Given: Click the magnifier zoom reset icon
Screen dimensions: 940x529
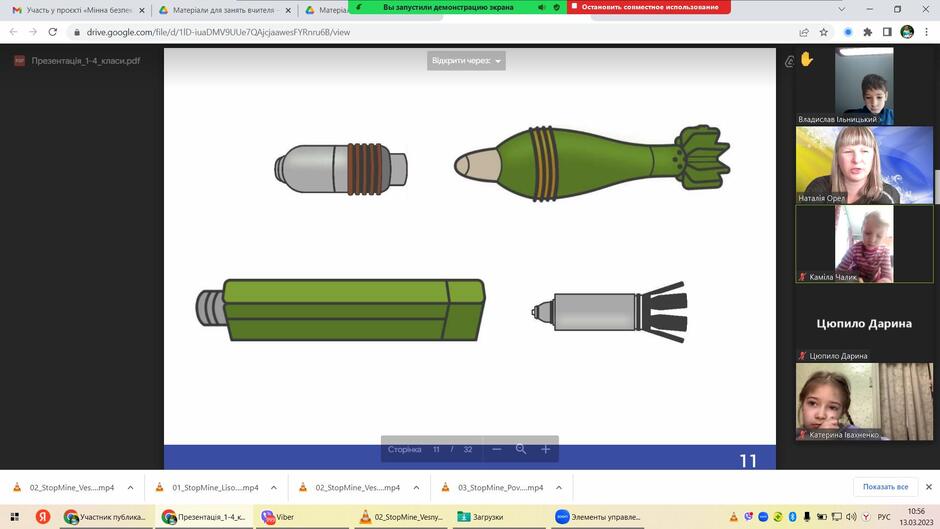Looking at the screenshot, I should tap(521, 449).
